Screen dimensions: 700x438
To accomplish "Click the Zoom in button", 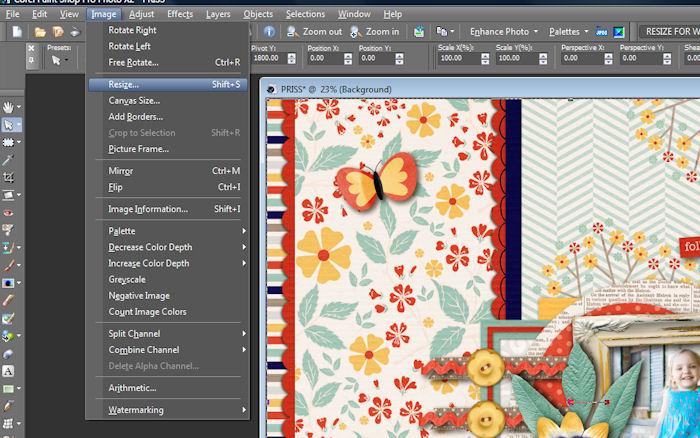I will (375, 32).
